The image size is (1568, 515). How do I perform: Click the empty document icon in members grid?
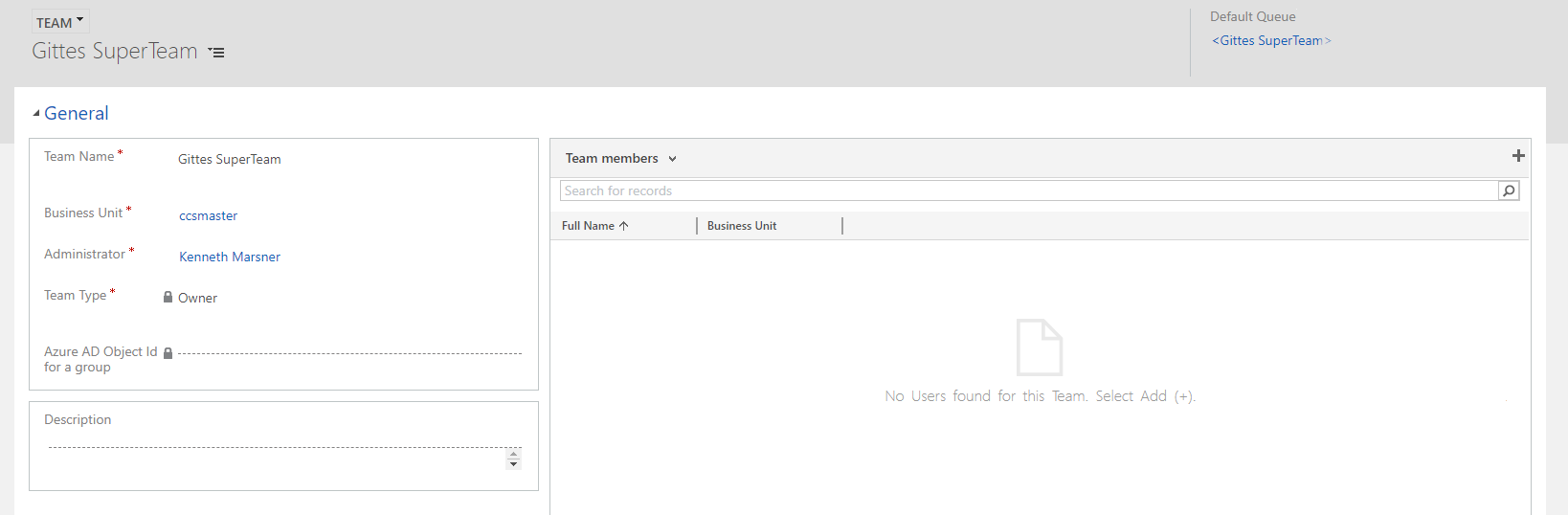[1040, 347]
